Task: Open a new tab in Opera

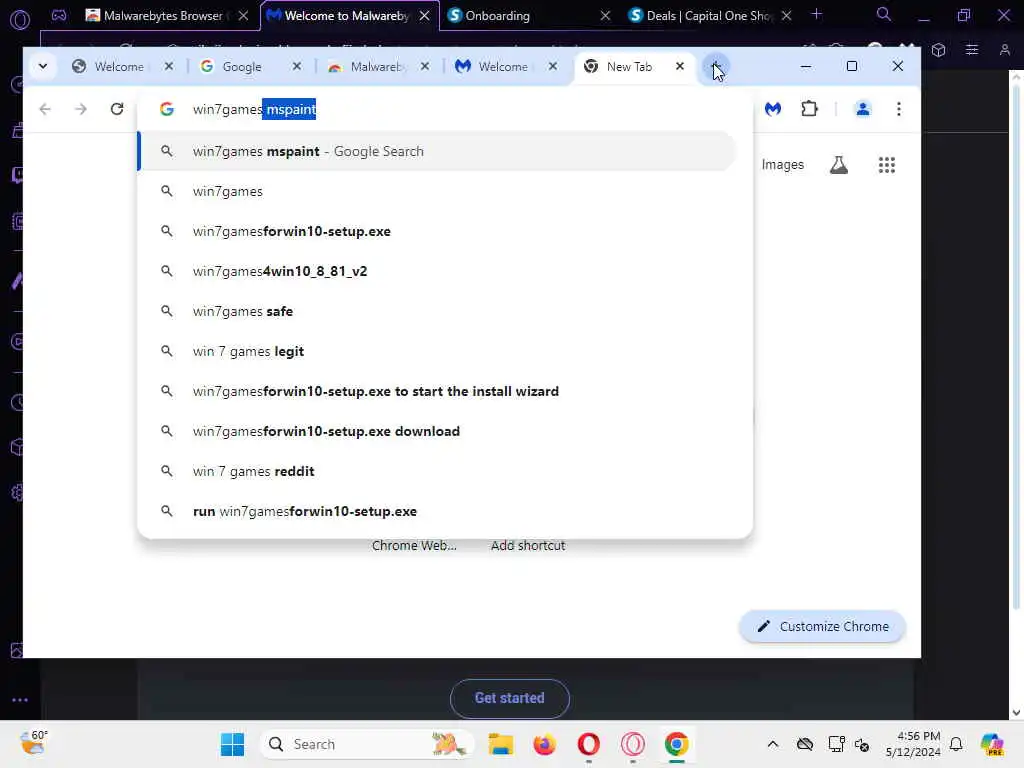Action: click(x=816, y=14)
